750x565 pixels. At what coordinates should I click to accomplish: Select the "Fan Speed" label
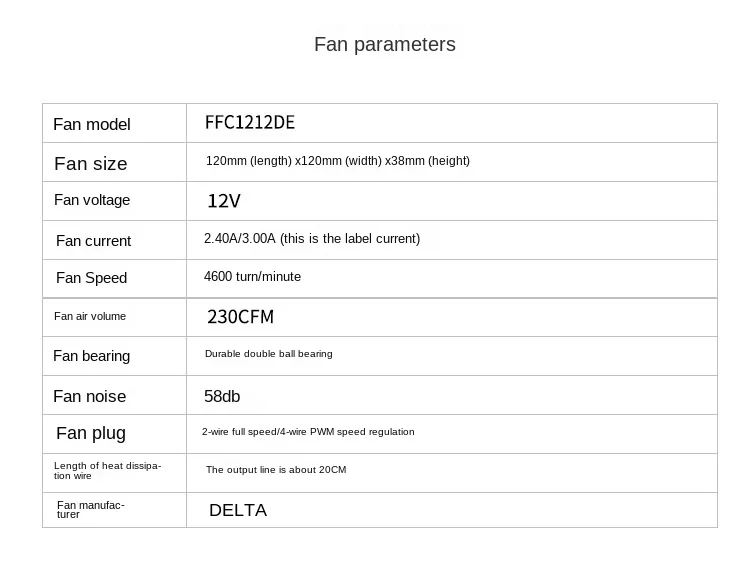(x=92, y=278)
